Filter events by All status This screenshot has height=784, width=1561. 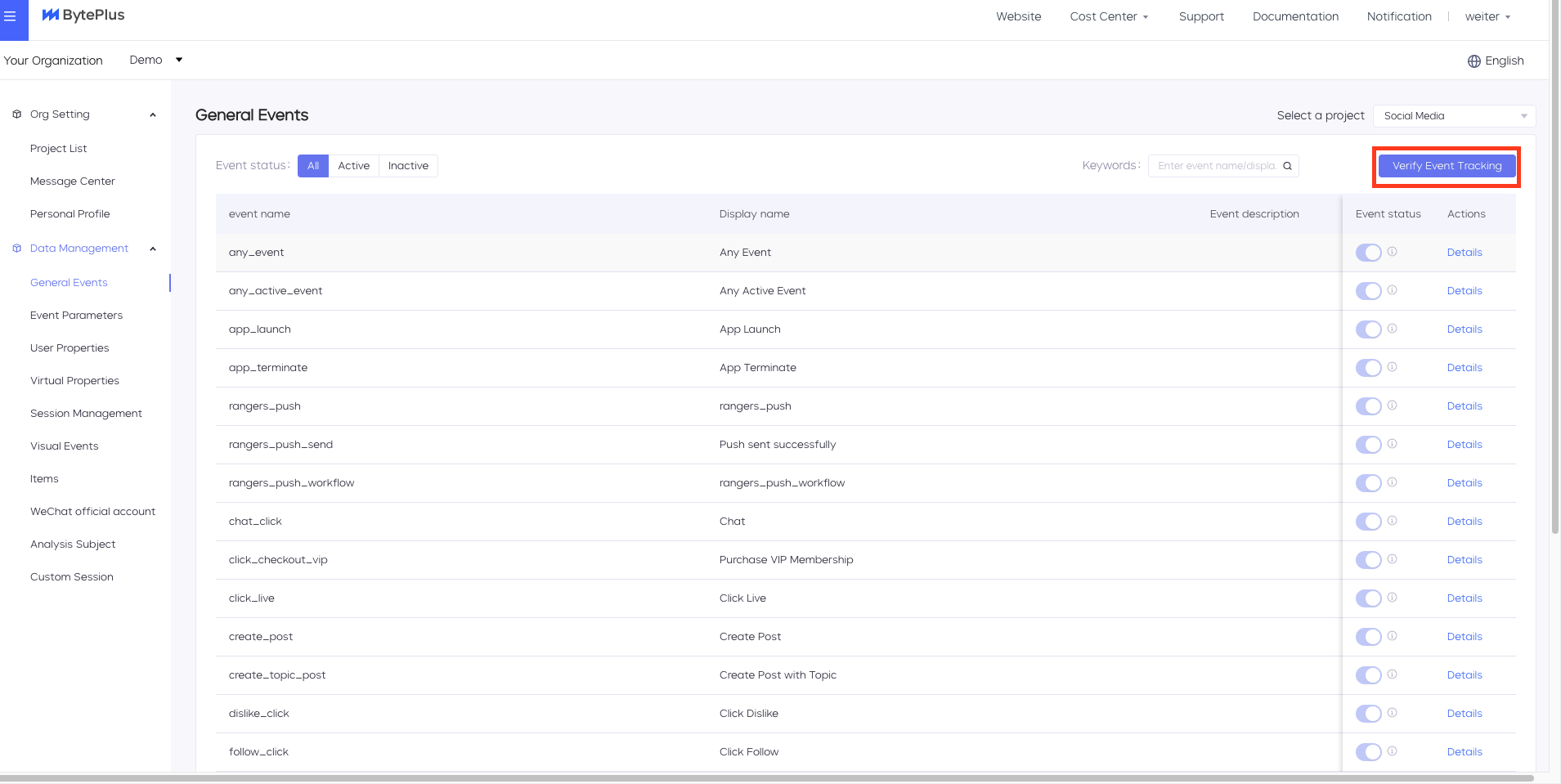(x=313, y=166)
